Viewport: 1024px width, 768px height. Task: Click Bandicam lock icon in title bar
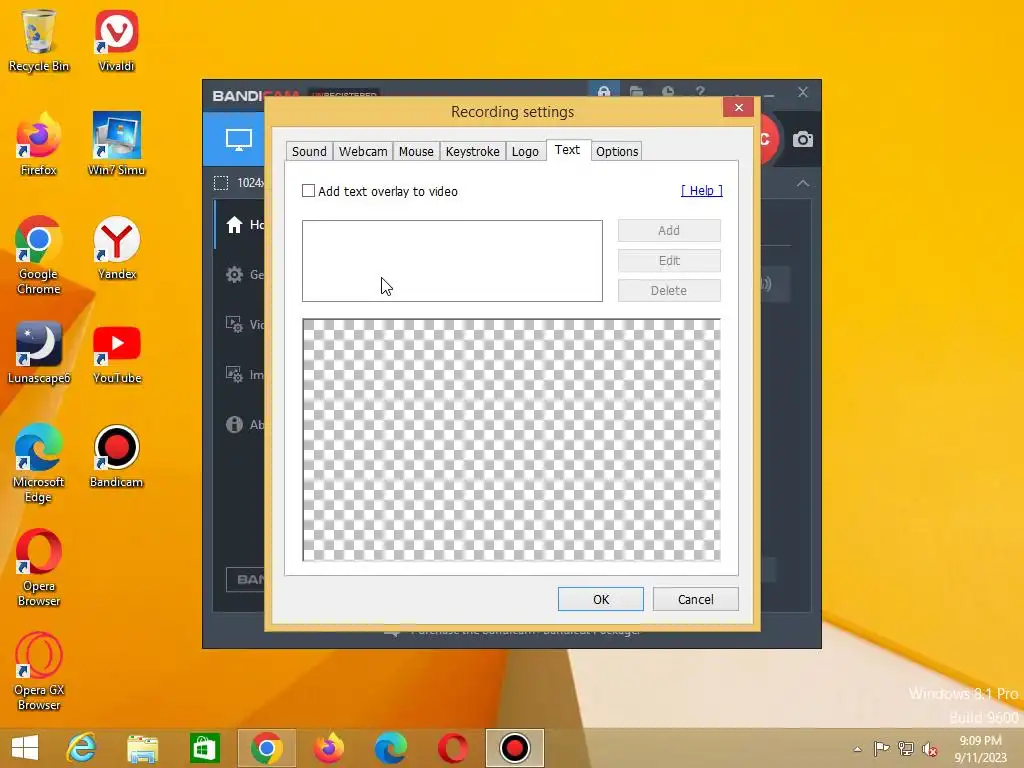pos(603,91)
